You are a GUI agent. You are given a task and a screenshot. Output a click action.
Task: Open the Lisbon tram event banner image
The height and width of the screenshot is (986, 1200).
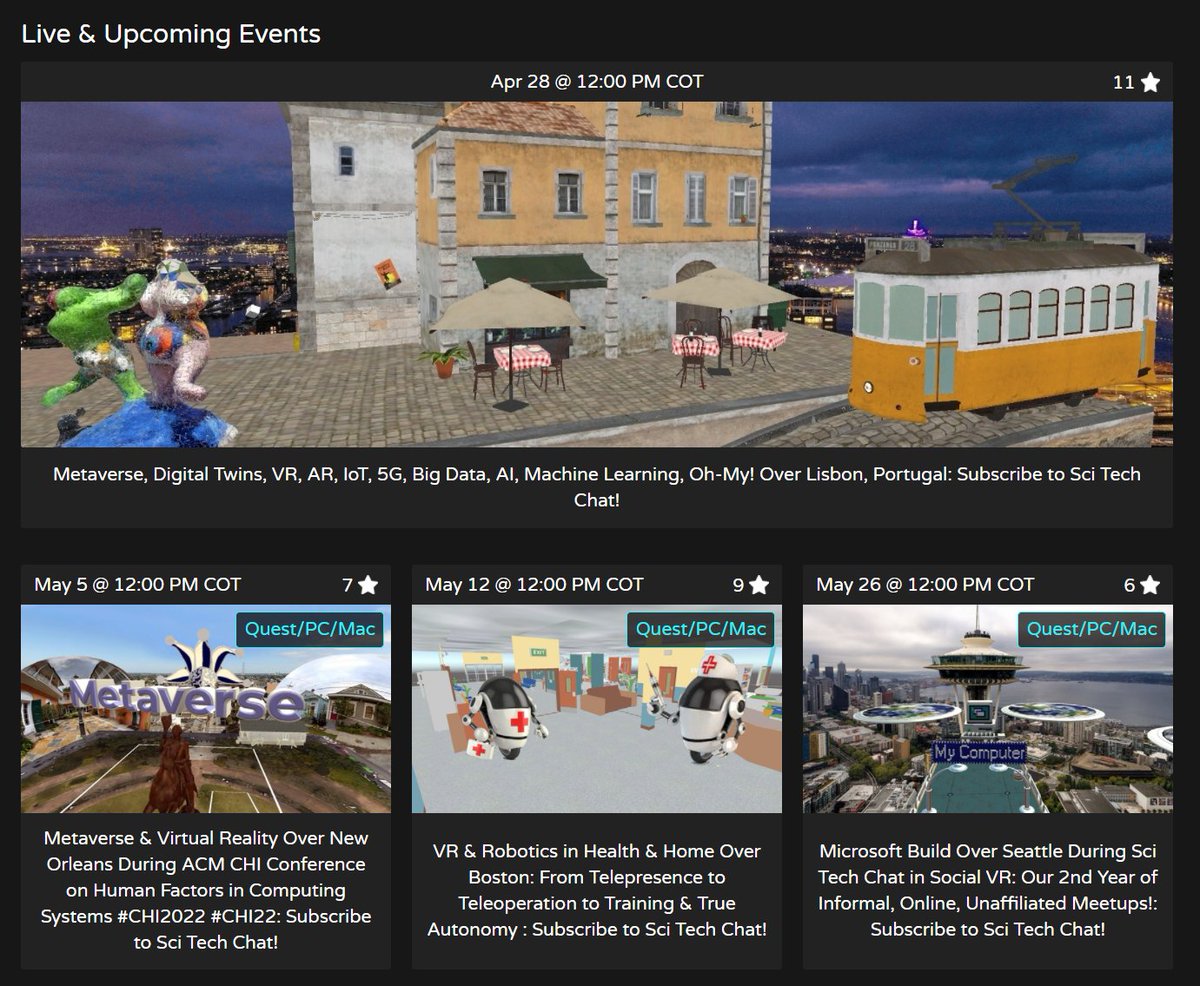597,274
